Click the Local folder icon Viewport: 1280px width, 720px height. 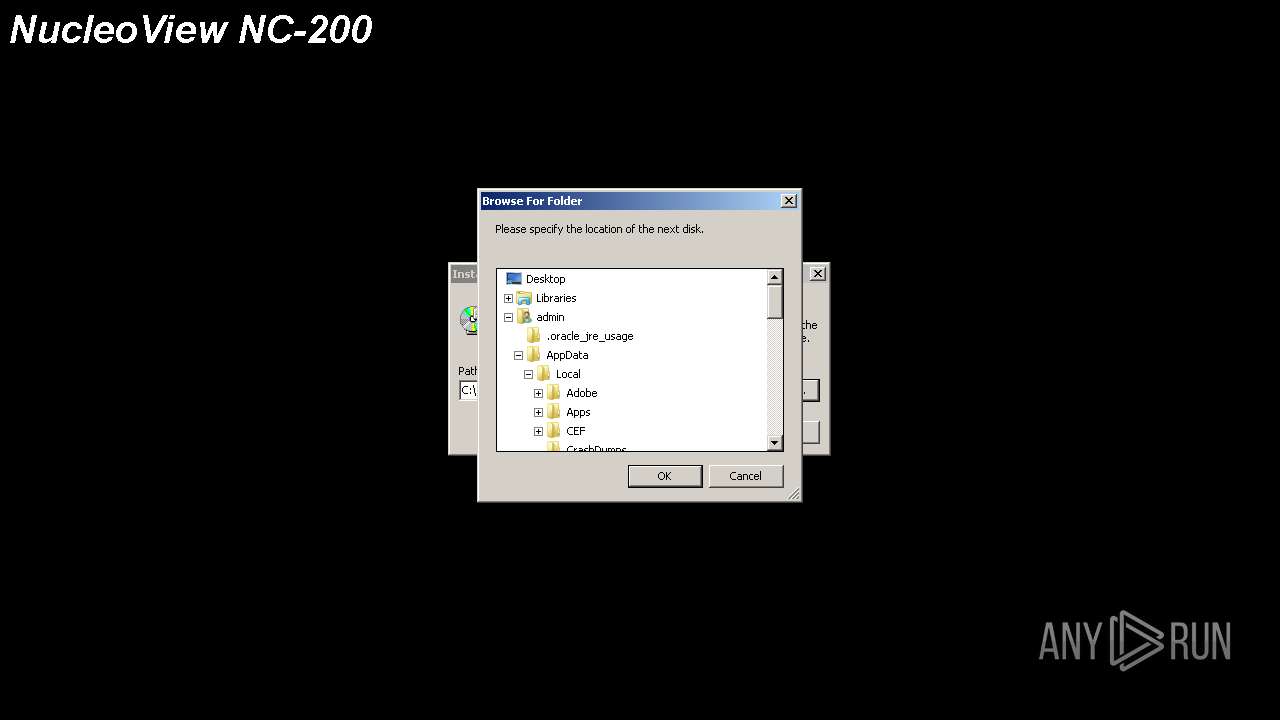[x=544, y=374]
